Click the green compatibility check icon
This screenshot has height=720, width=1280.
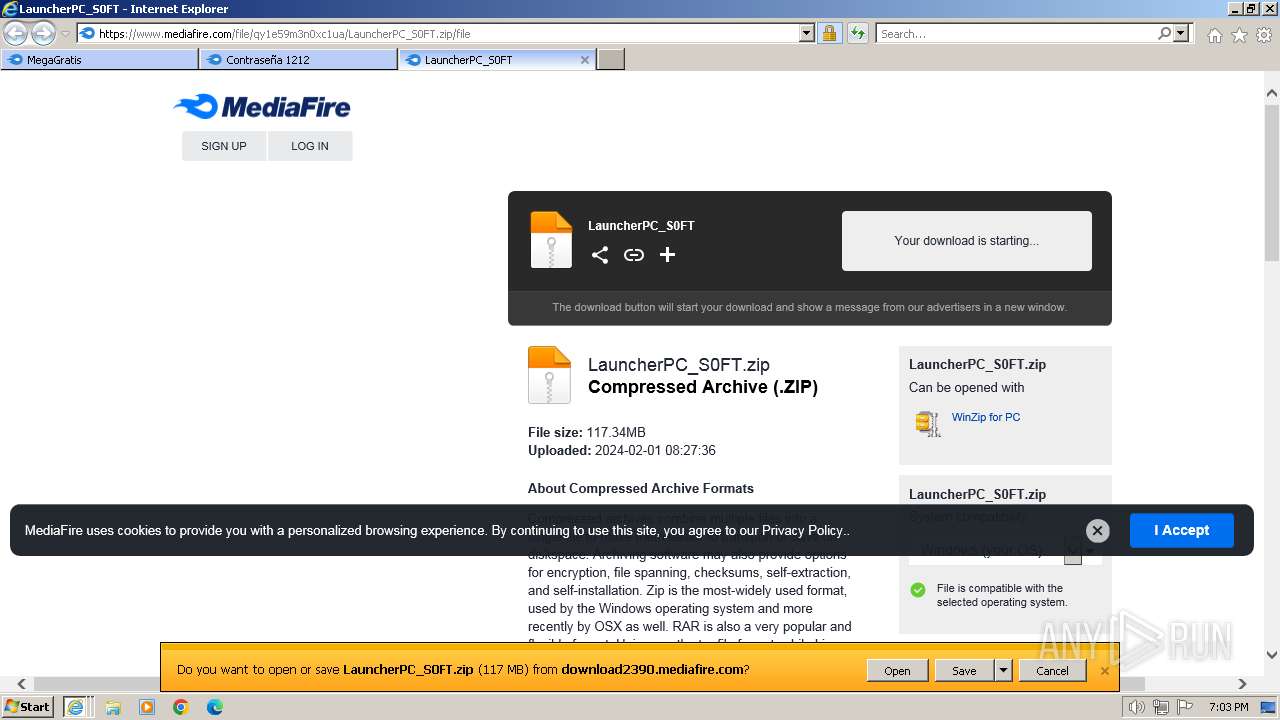(918, 590)
